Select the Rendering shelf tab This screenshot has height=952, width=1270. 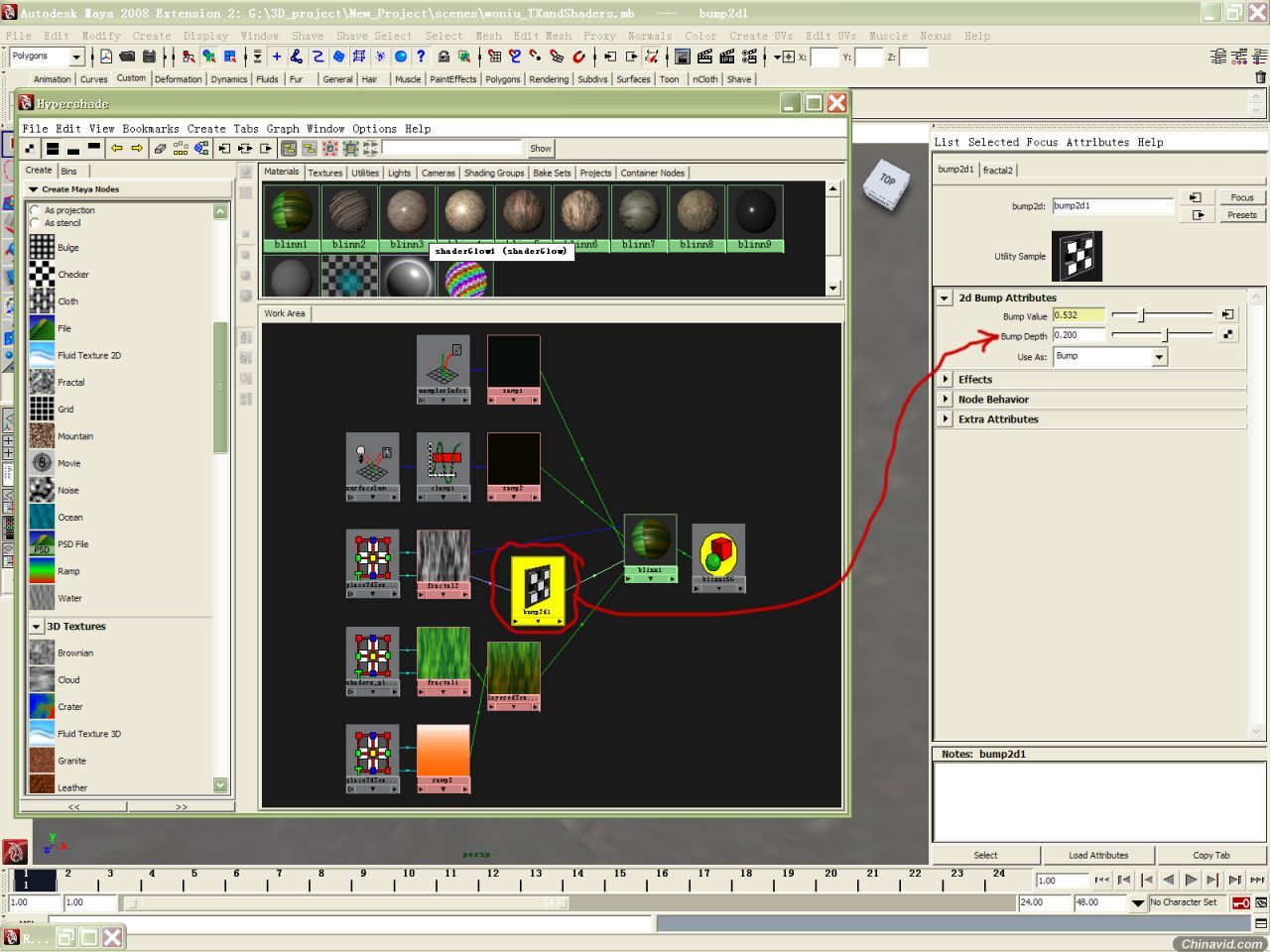pyautogui.click(x=549, y=79)
